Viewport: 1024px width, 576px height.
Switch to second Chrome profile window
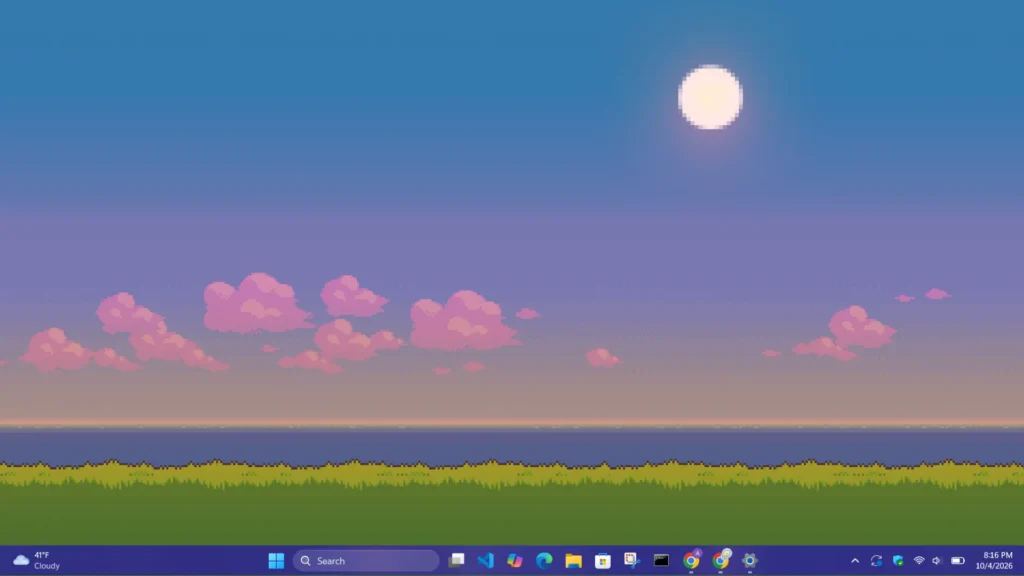pos(720,560)
